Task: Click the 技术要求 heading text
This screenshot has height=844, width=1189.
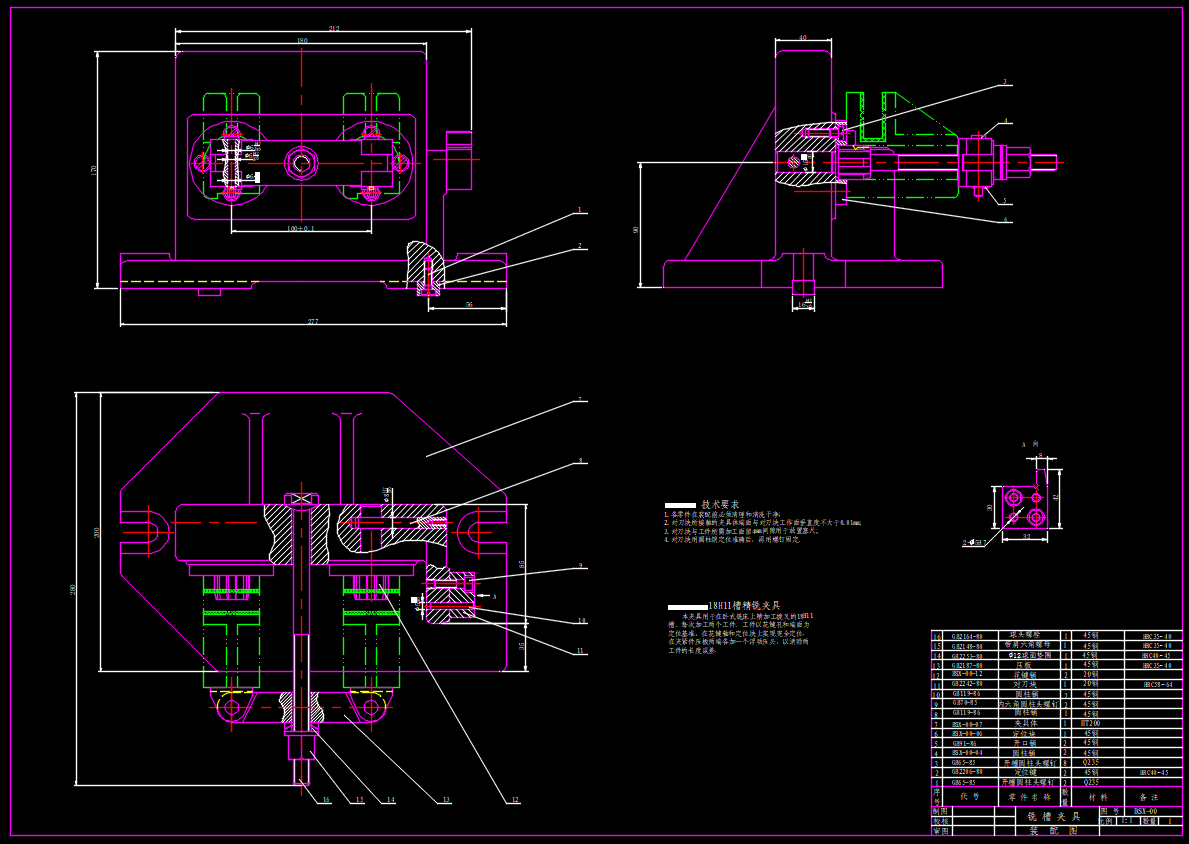Action: tap(720, 504)
